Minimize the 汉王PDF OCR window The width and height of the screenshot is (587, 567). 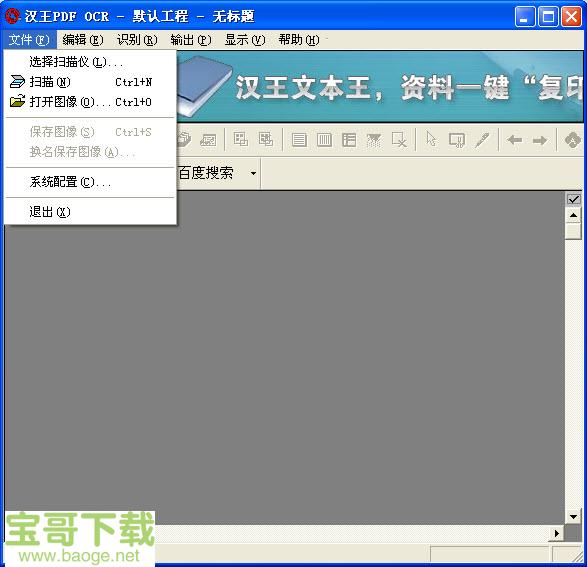point(524,16)
